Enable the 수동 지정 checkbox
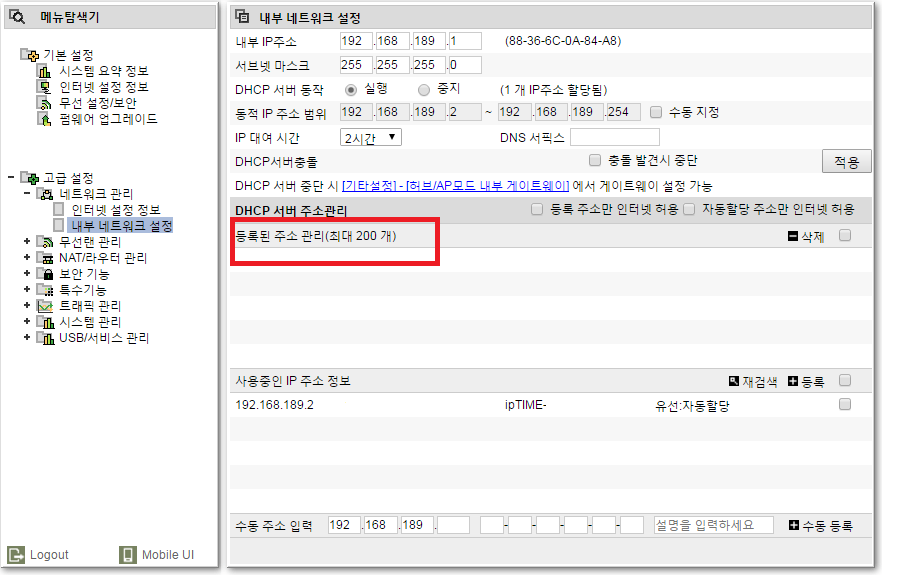Viewport: 904px width, 583px height. point(656,112)
